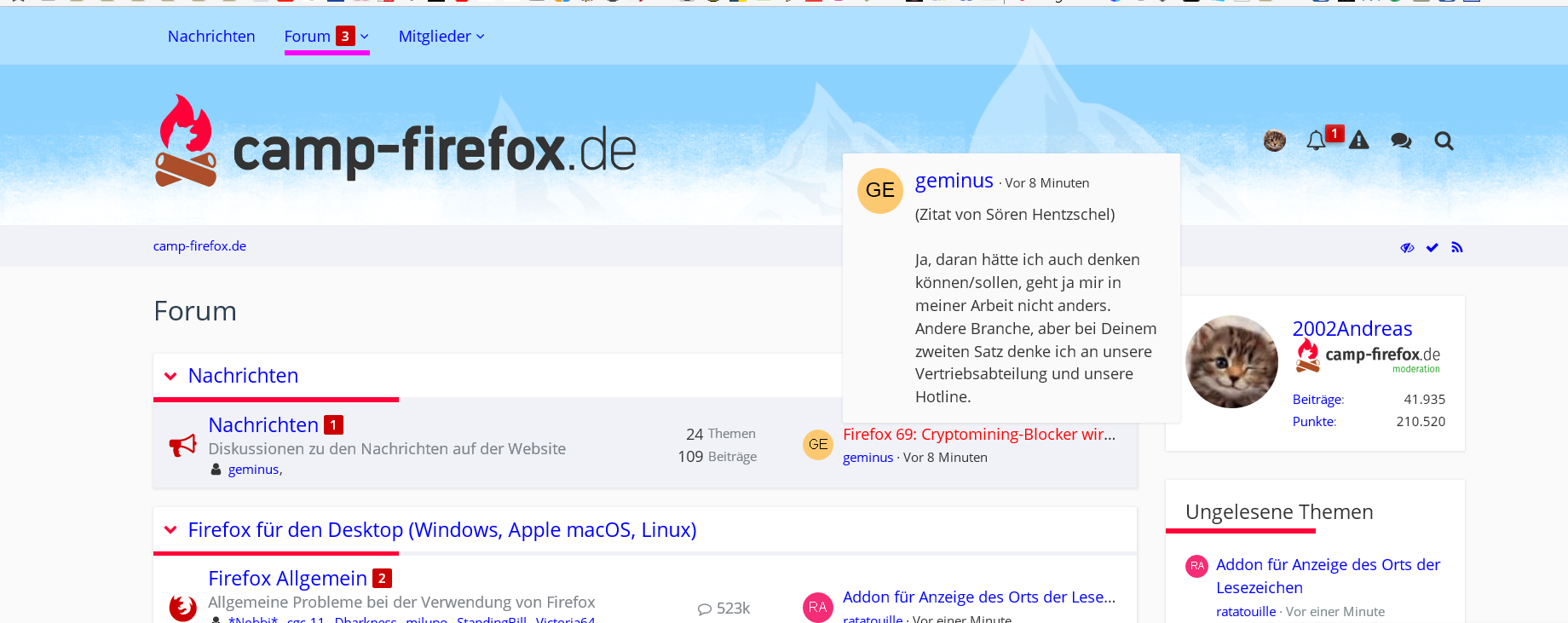
Task: Click RA avatar beside Addon für Anzeige des Orts der Lese...
Action: (818, 607)
